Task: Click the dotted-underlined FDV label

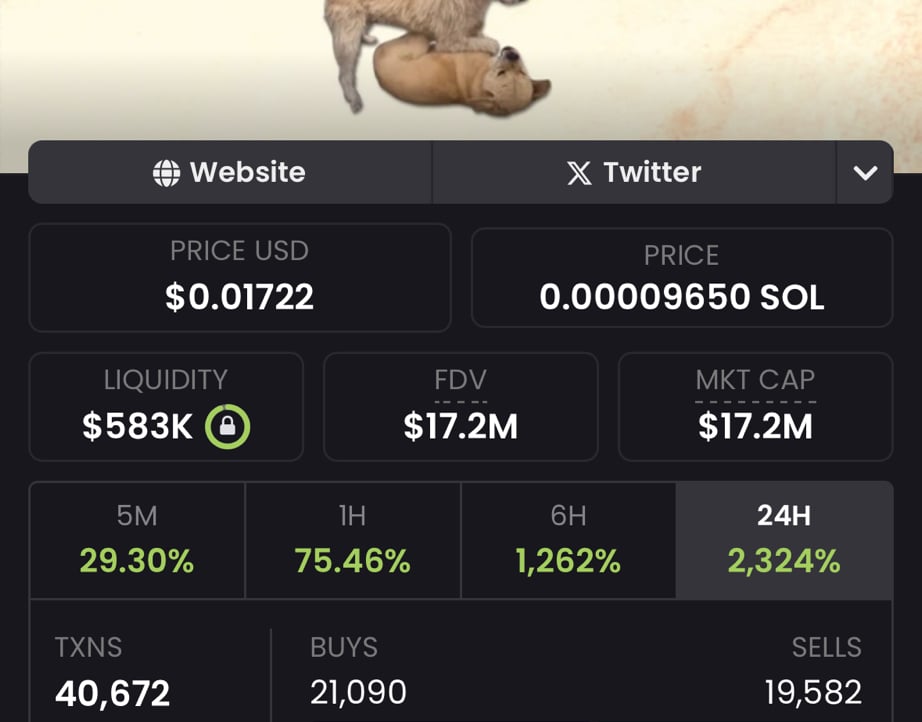Action: tap(460, 380)
